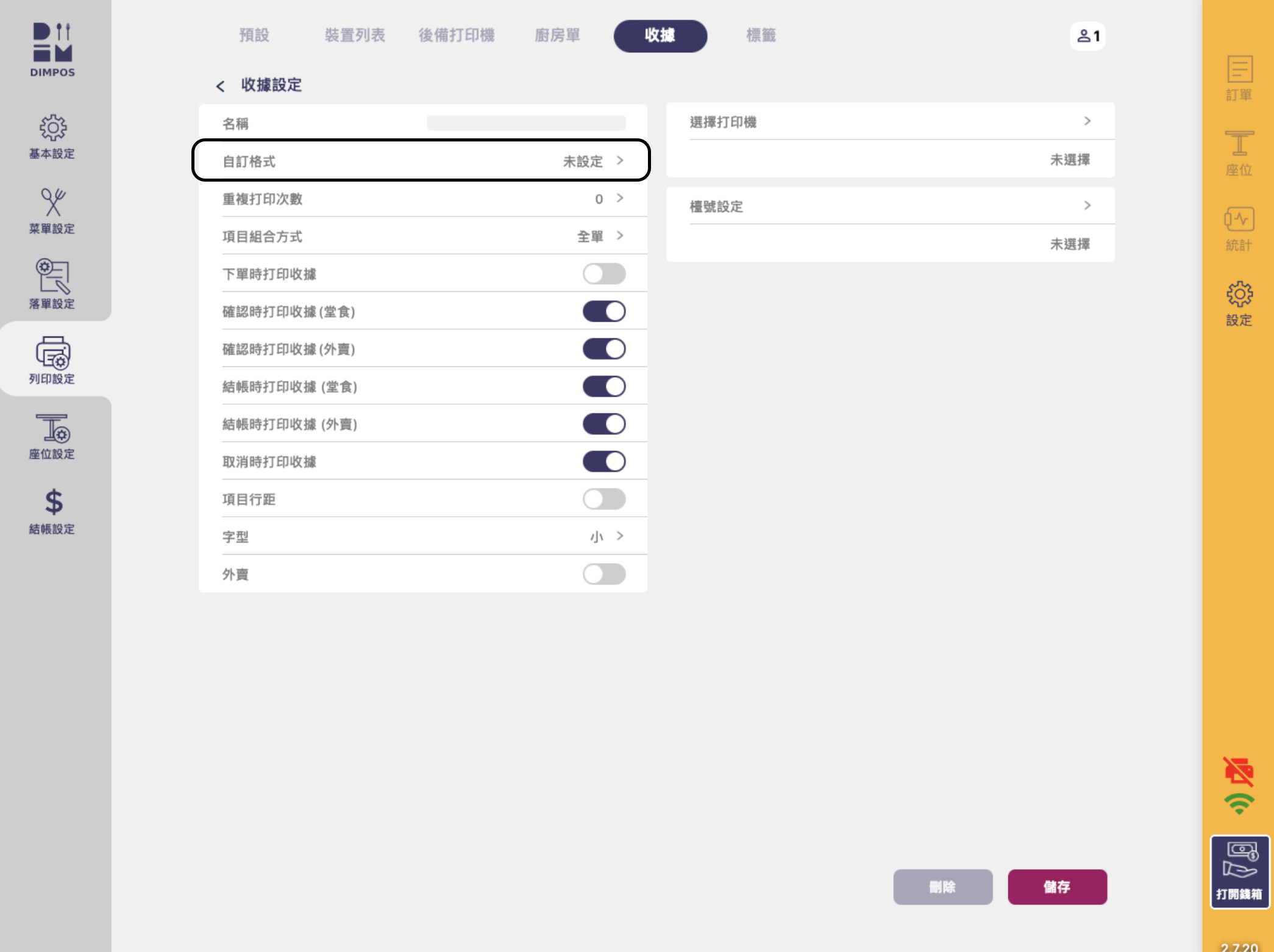Click the 儲存 save button

[x=1057, y=887]
